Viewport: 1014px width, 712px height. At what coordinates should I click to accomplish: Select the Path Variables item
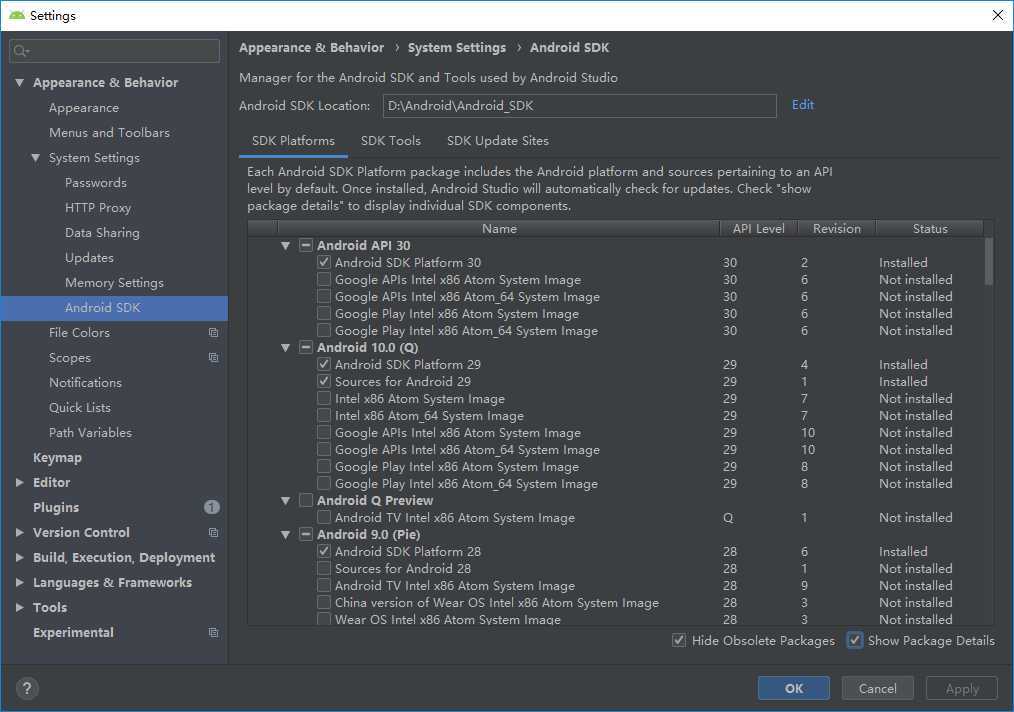90,433
